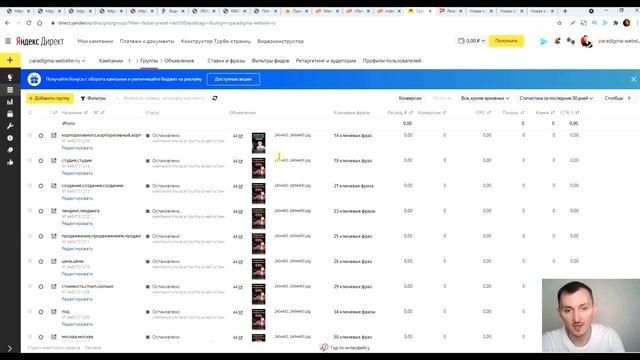Open Статистика за последние 30 дней dropdown
The image size is (640, 360).
tap(556, 98)
